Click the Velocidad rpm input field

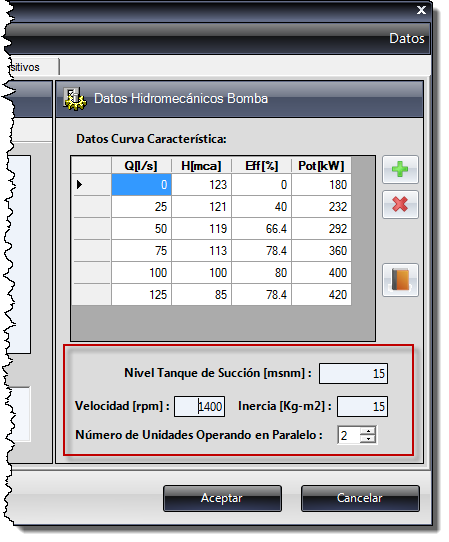(x=199, y=406)
